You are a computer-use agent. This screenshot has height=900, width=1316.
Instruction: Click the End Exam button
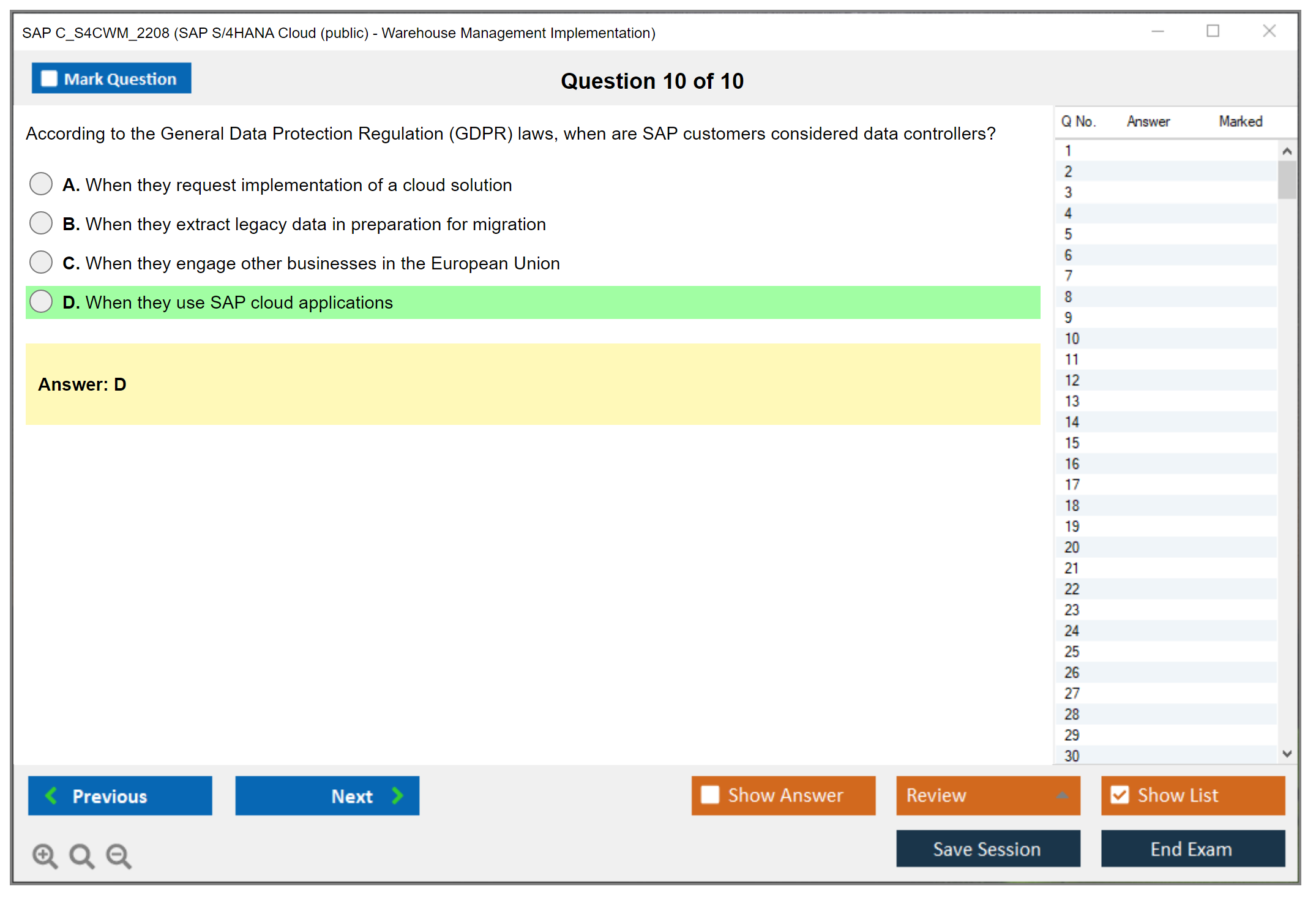[x=1192, y=849]
